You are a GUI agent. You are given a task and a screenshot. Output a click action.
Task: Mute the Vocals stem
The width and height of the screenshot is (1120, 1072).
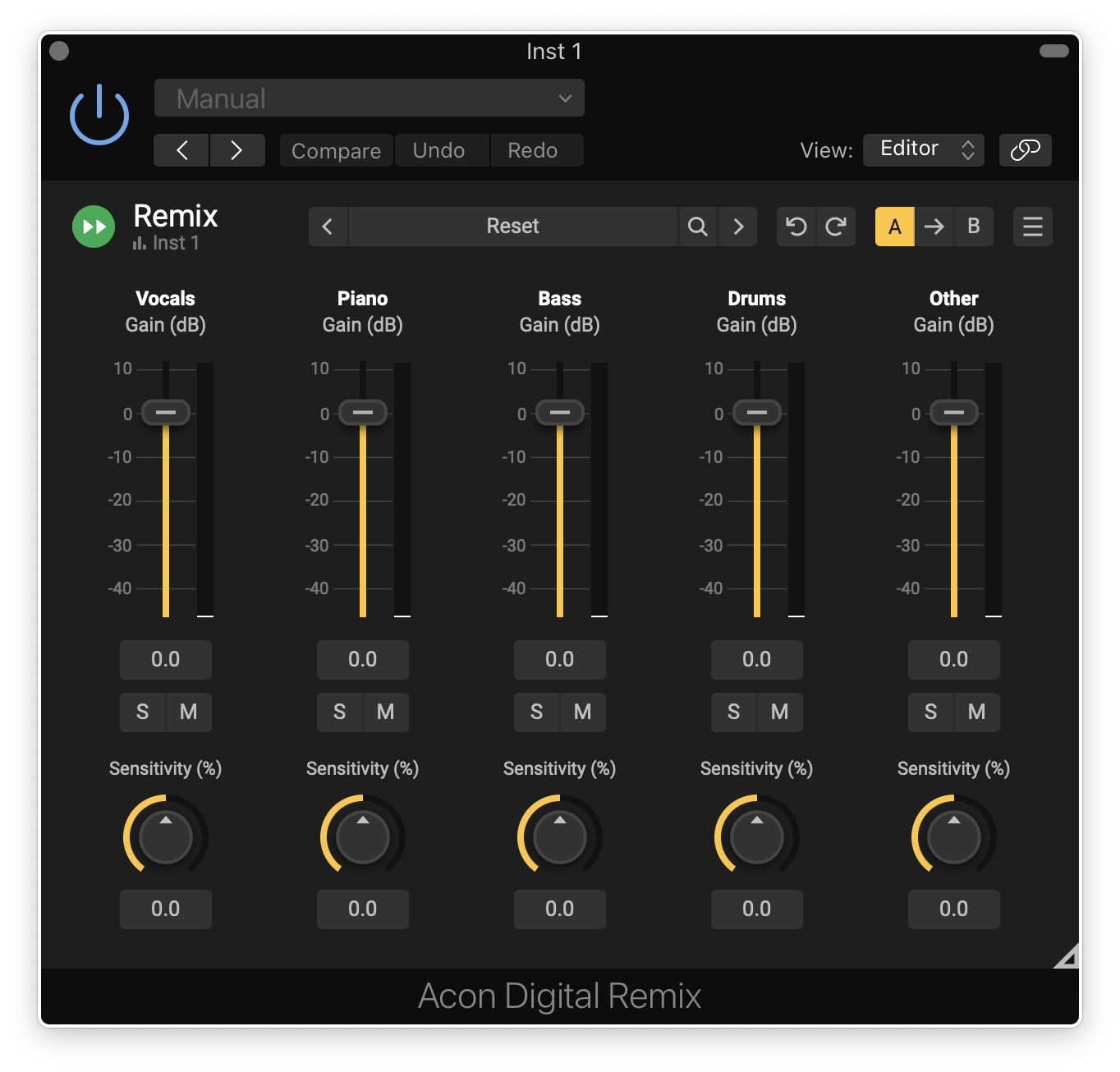pos(189,712)
